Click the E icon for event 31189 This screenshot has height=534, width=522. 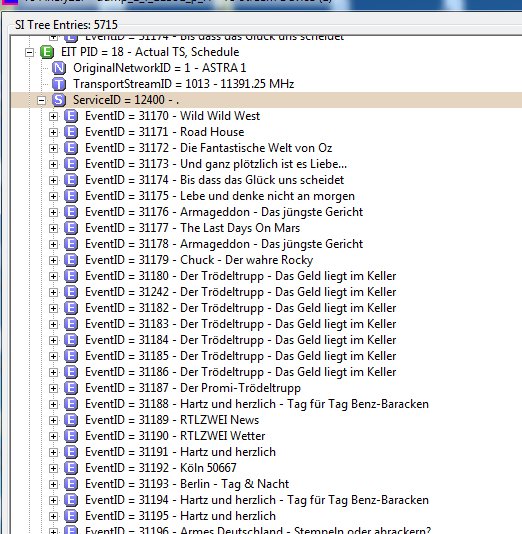coord(71,420)
